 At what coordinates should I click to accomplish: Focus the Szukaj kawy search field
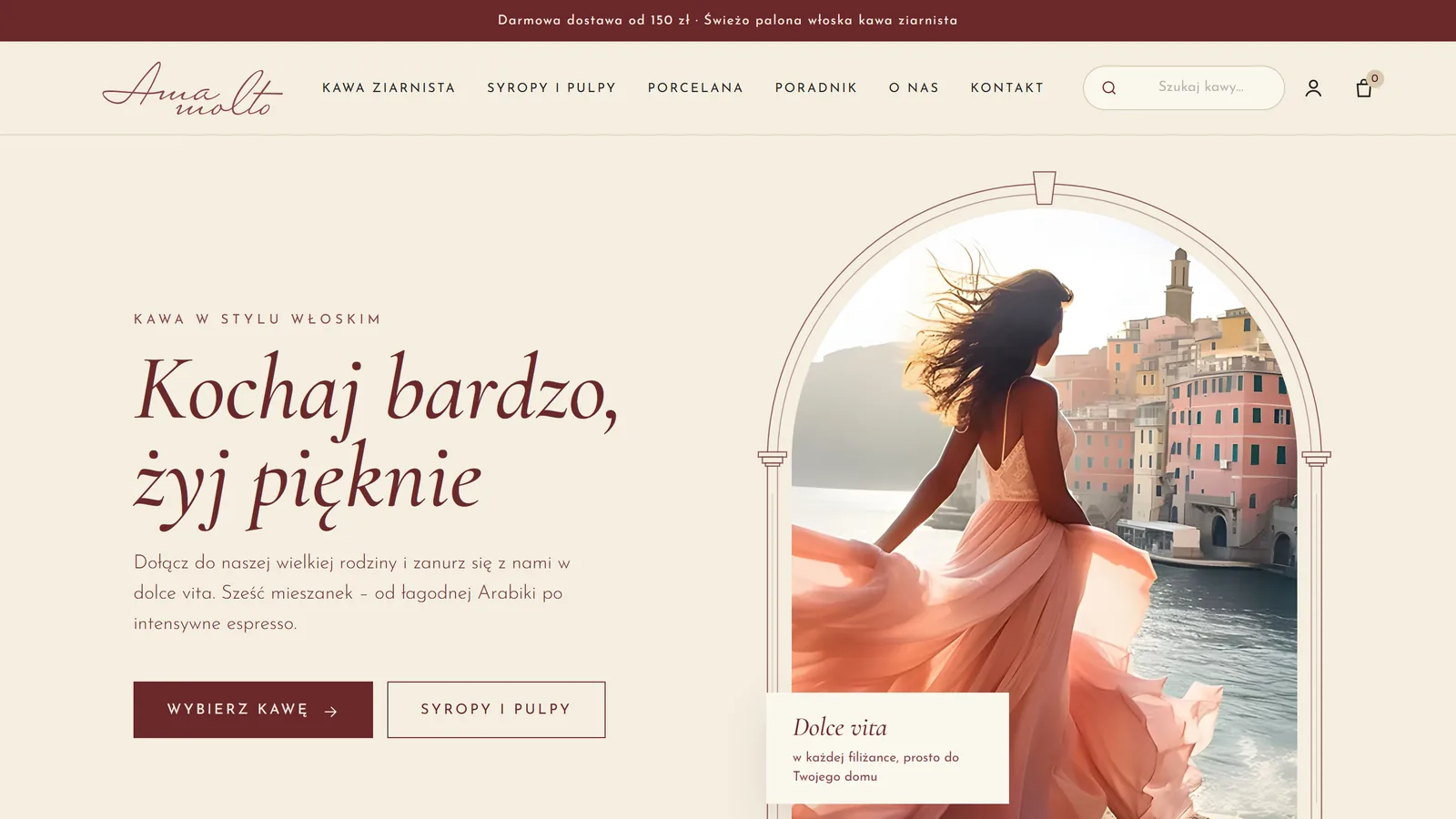(x=1183, y=87)
